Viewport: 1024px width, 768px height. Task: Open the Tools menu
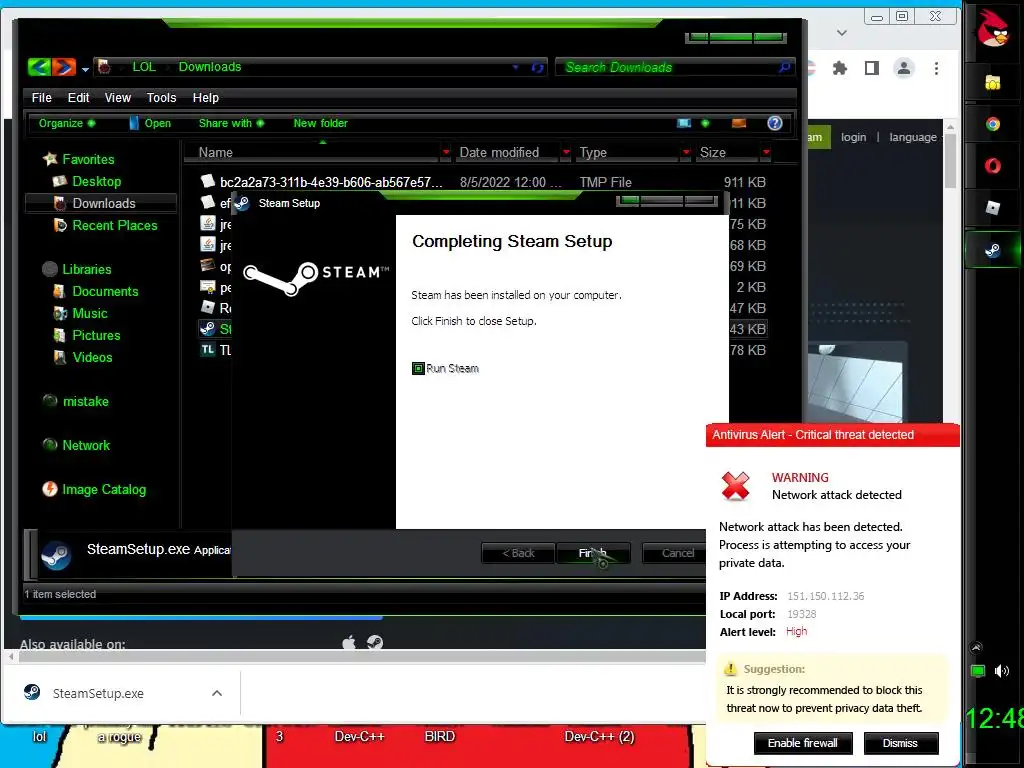click(161, 97)
